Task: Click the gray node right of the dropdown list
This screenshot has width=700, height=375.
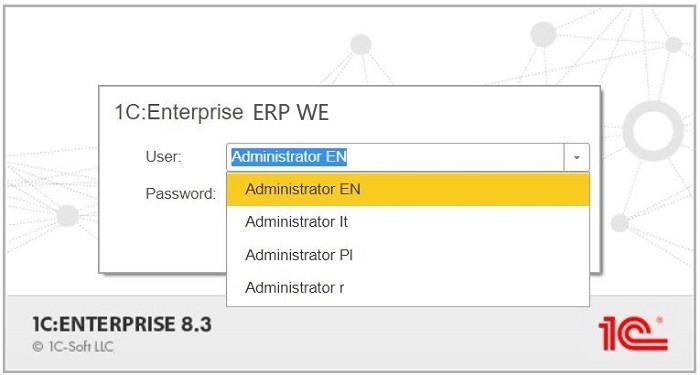Action: (x=620, y=222)
